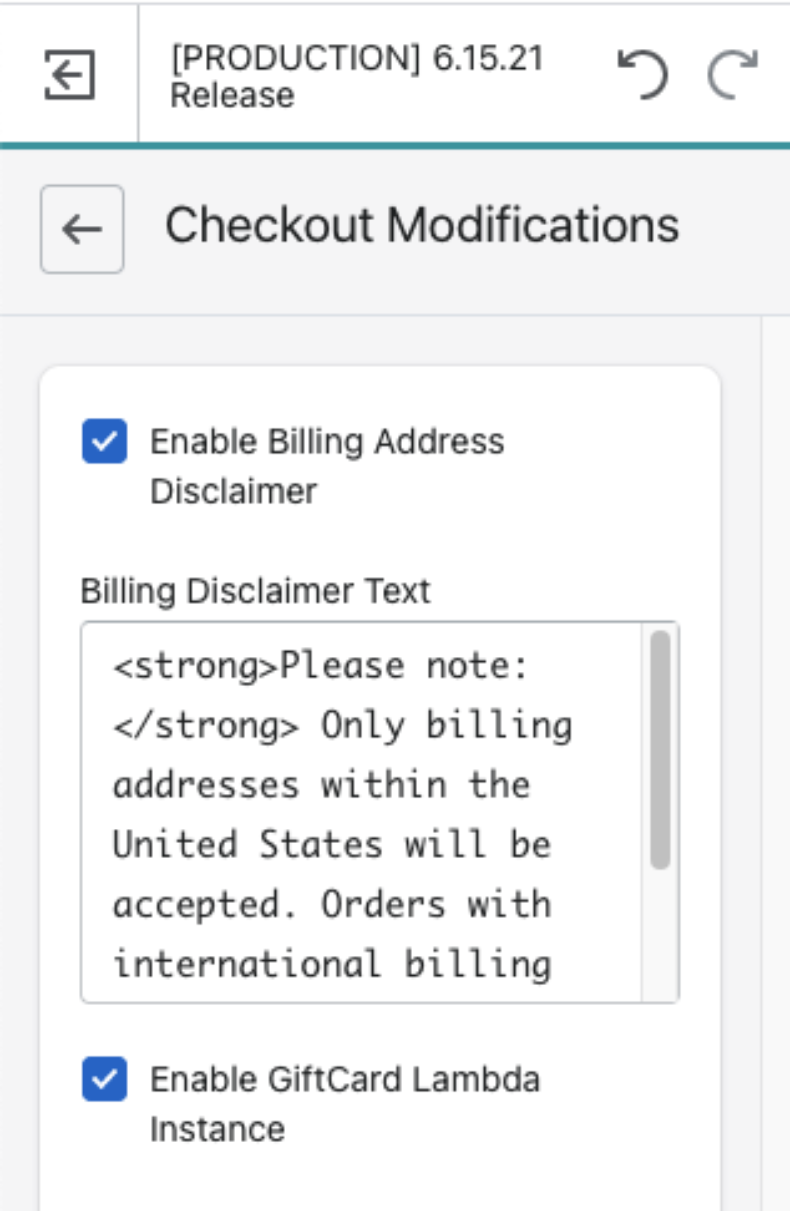Click the redo arrow icon
This screenshot has width=790, height=1211.
(733, 74)
